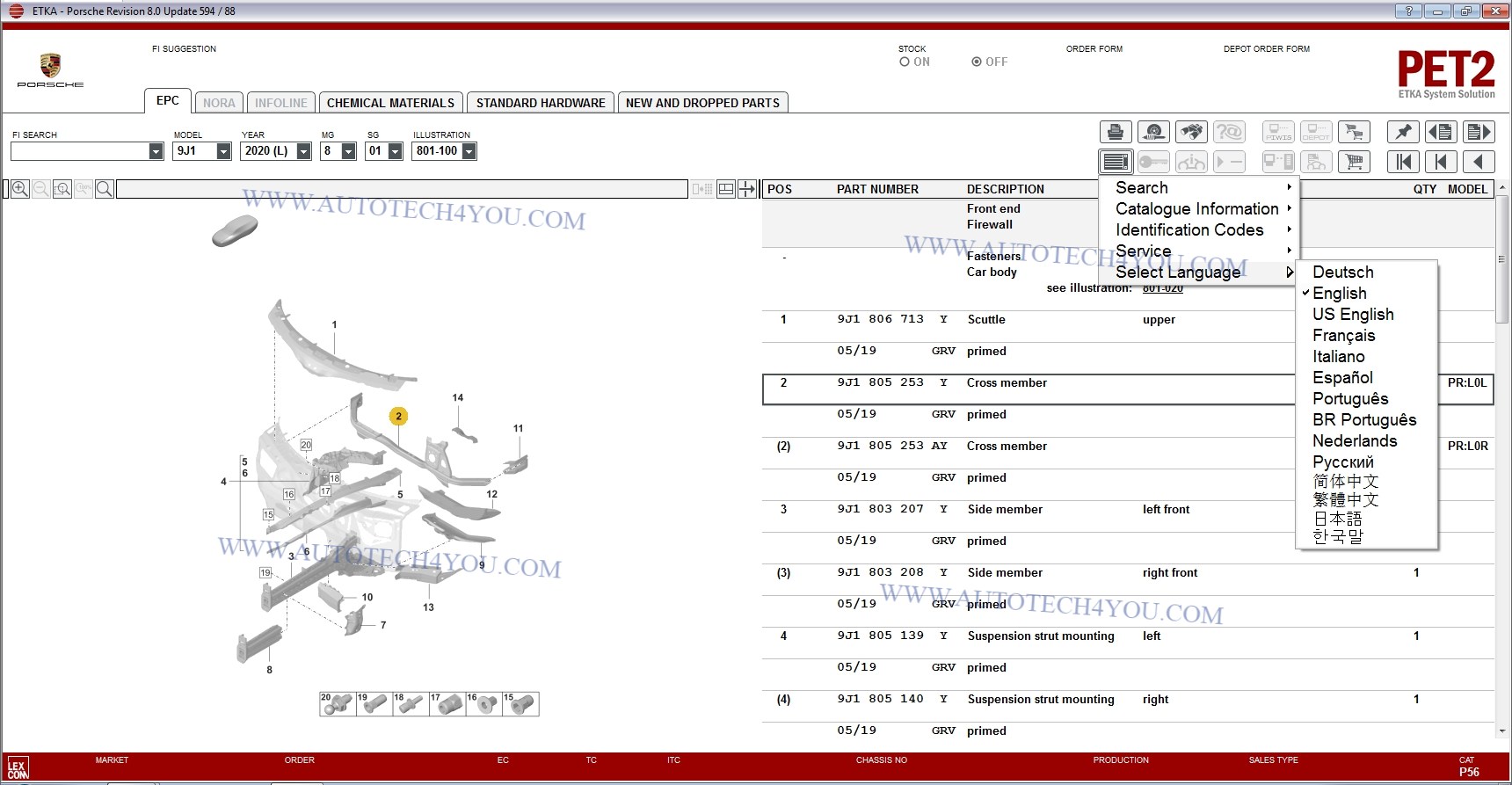Choose Deutsch from the language list
1512x785 pixels.
[x=1342, y=273]
